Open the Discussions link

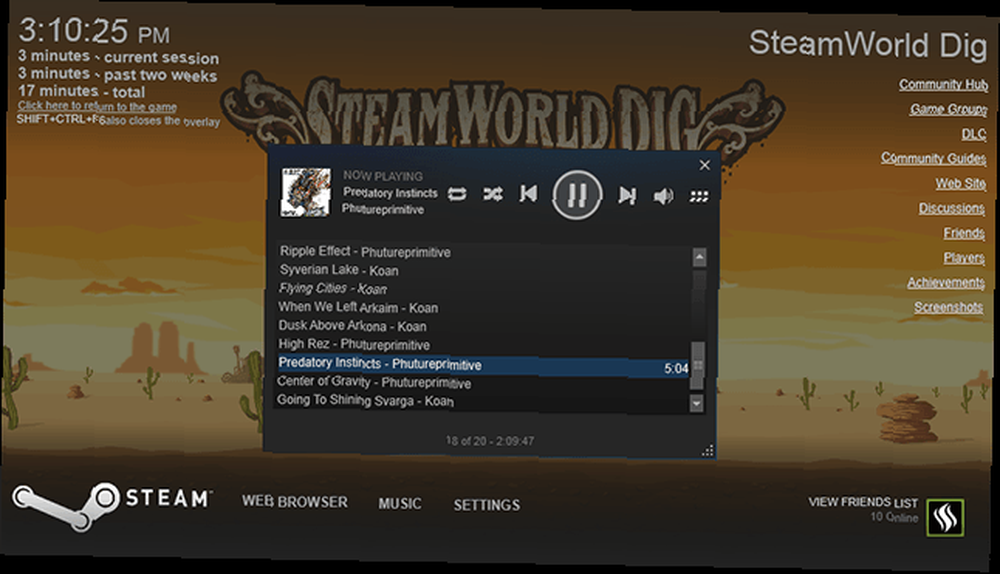[952, 209]
